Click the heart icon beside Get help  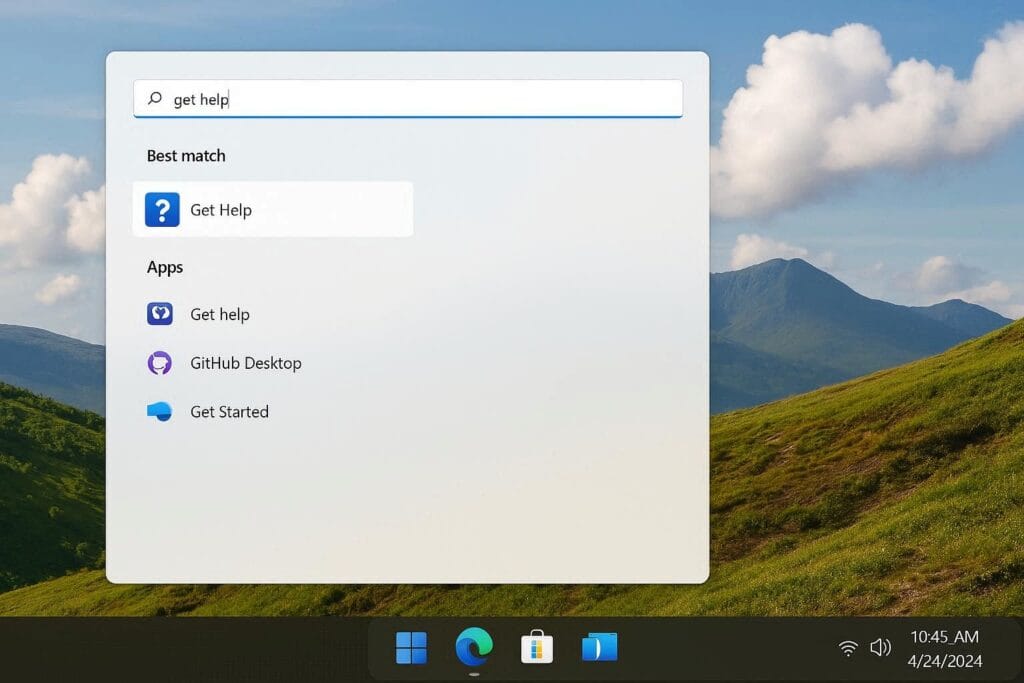point(160,314)
